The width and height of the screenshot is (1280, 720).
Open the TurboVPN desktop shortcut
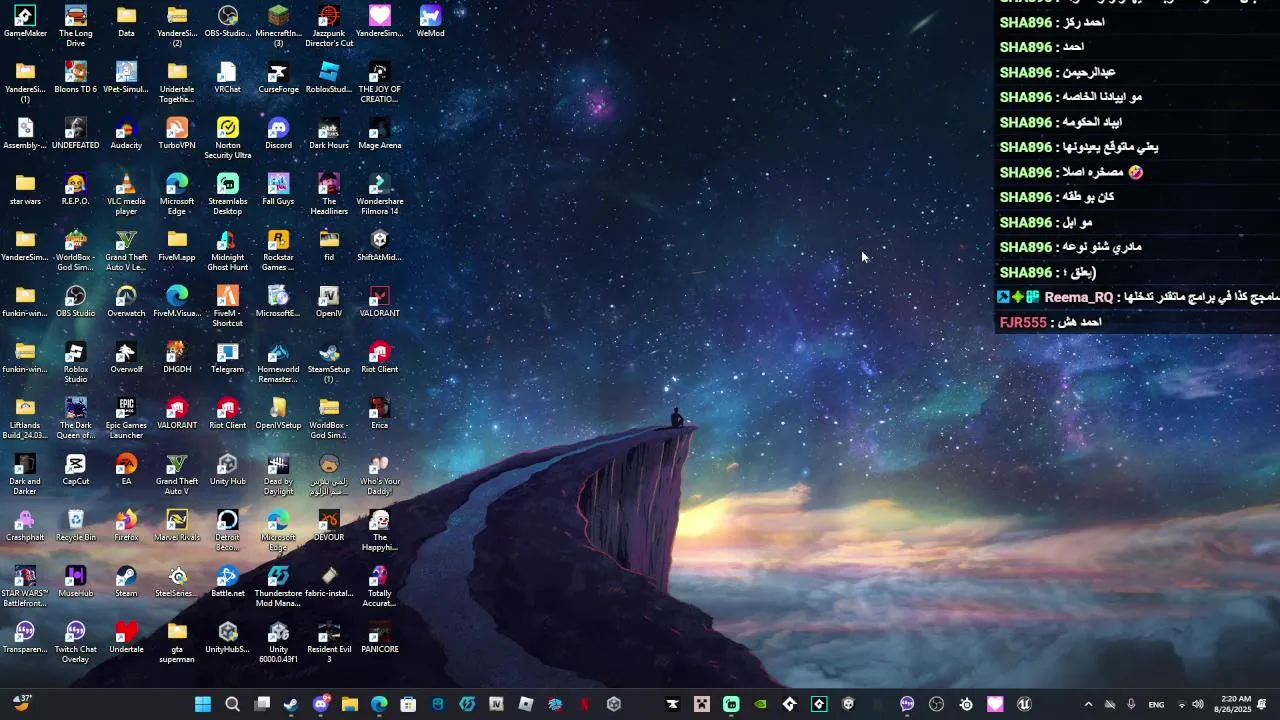(177, 133)
